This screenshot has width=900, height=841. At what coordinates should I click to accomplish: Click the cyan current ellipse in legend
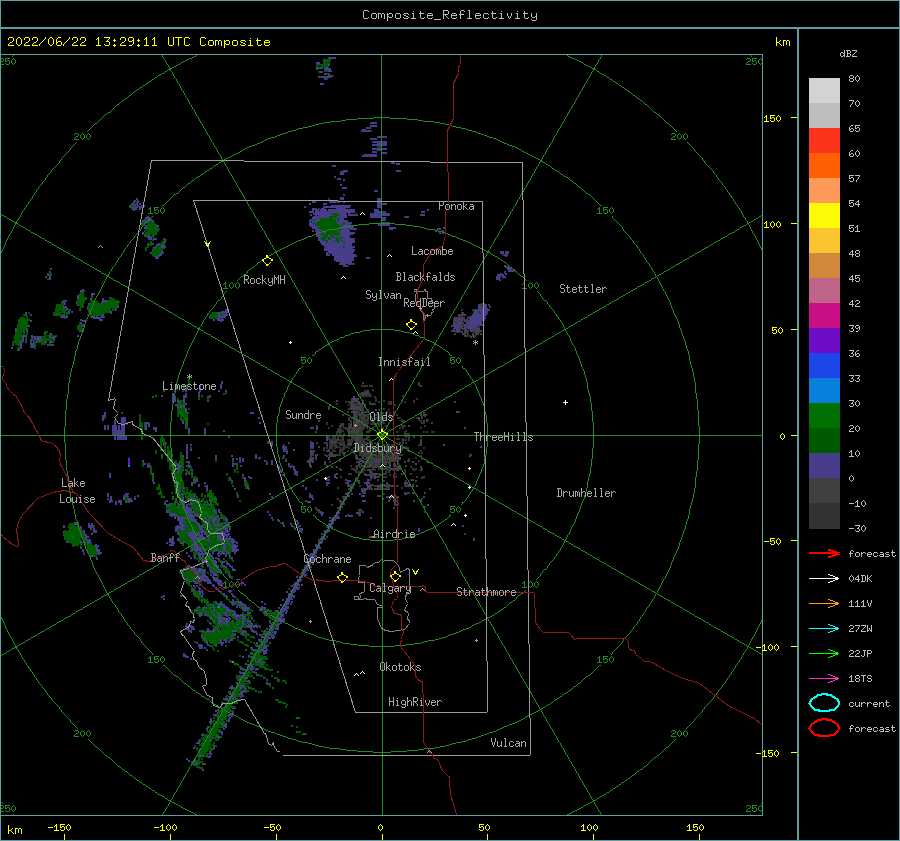pos(824,703)
